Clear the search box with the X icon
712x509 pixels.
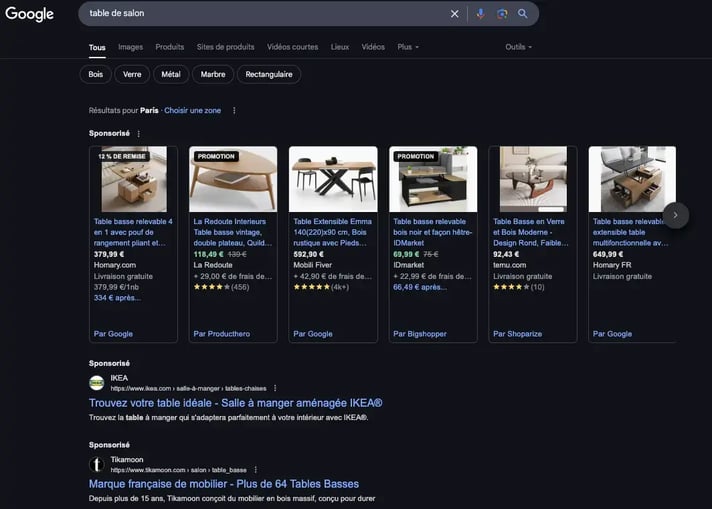[455, 14]
